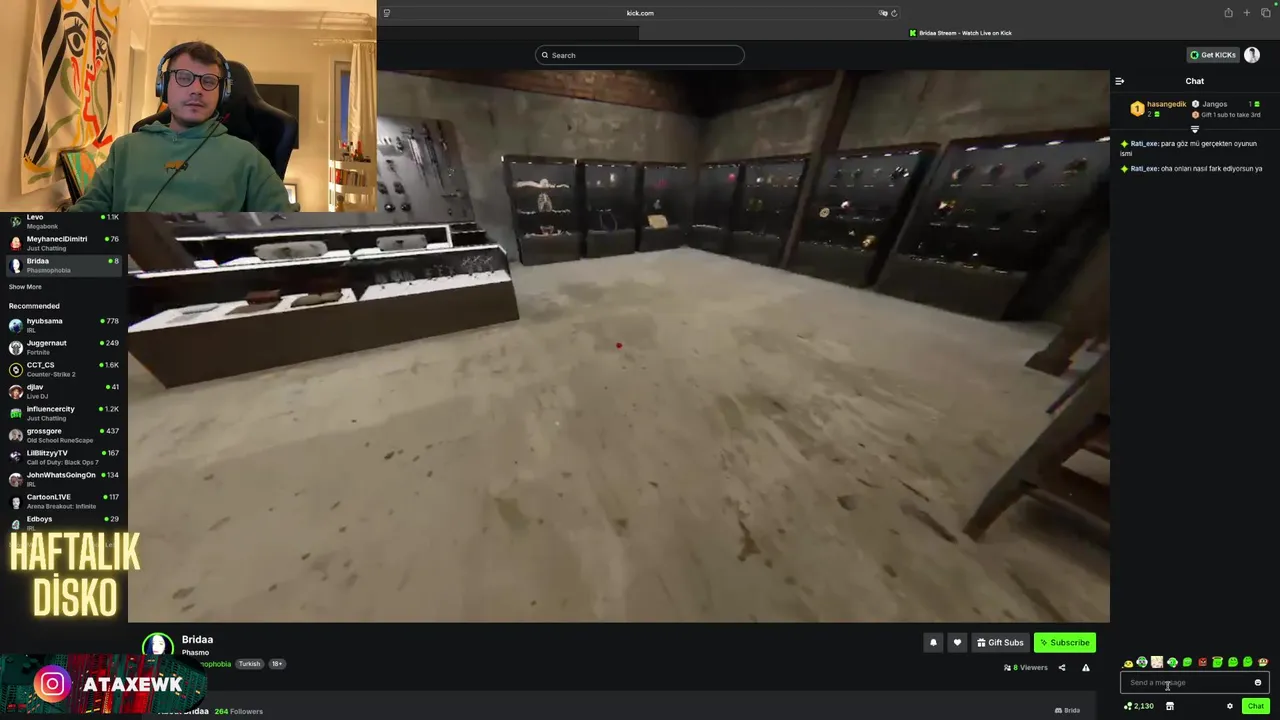This screenshot has height=720, width=1280.
Task: Click the notification bell icon
Action: pyautogui.click(x=933, y=642)
